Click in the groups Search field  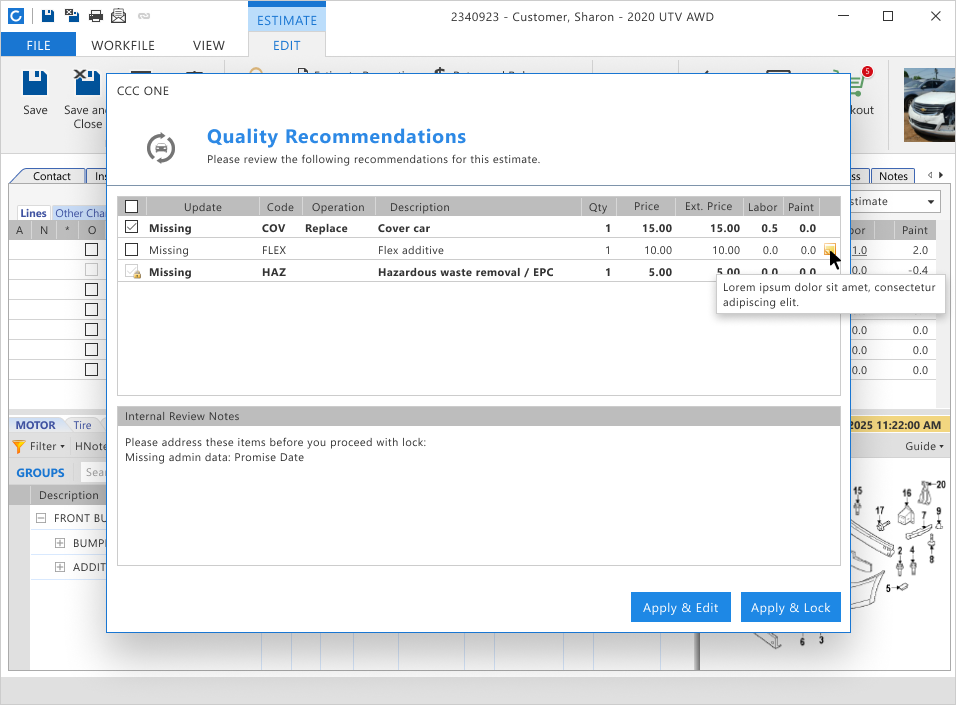pyautogui.click(x=95, y=472)
